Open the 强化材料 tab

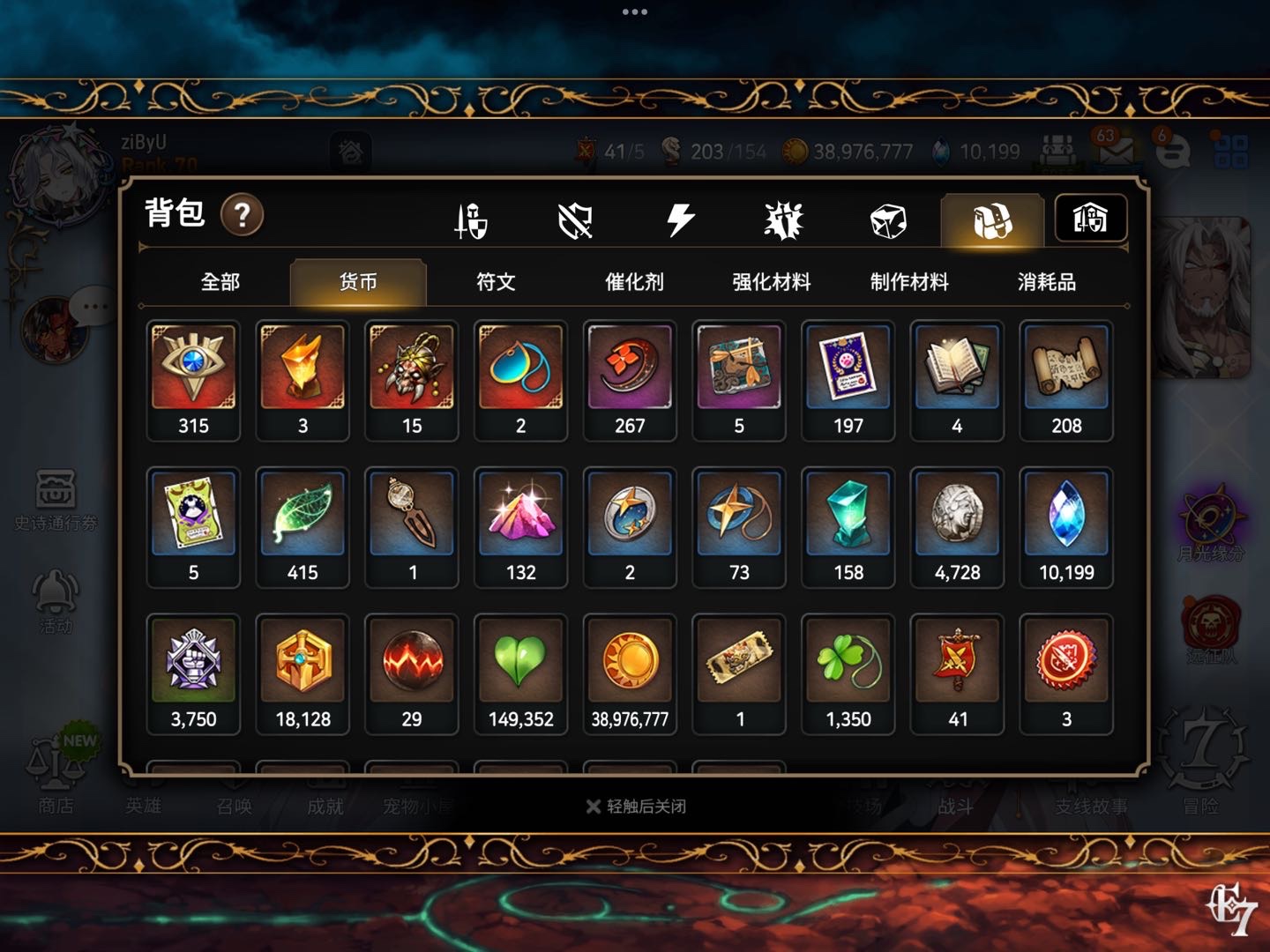click(x=772, y=282)
